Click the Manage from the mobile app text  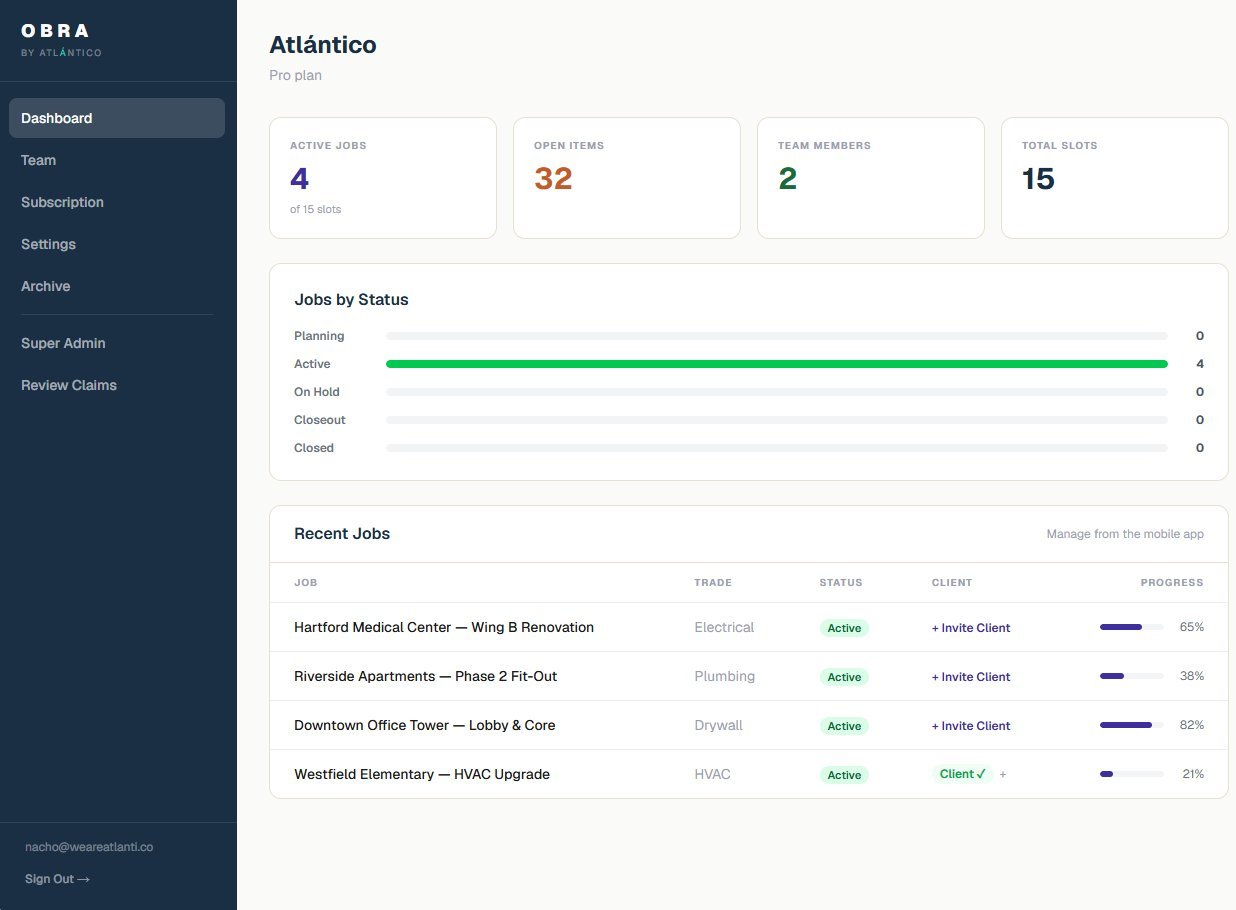tap(1125, 534)
